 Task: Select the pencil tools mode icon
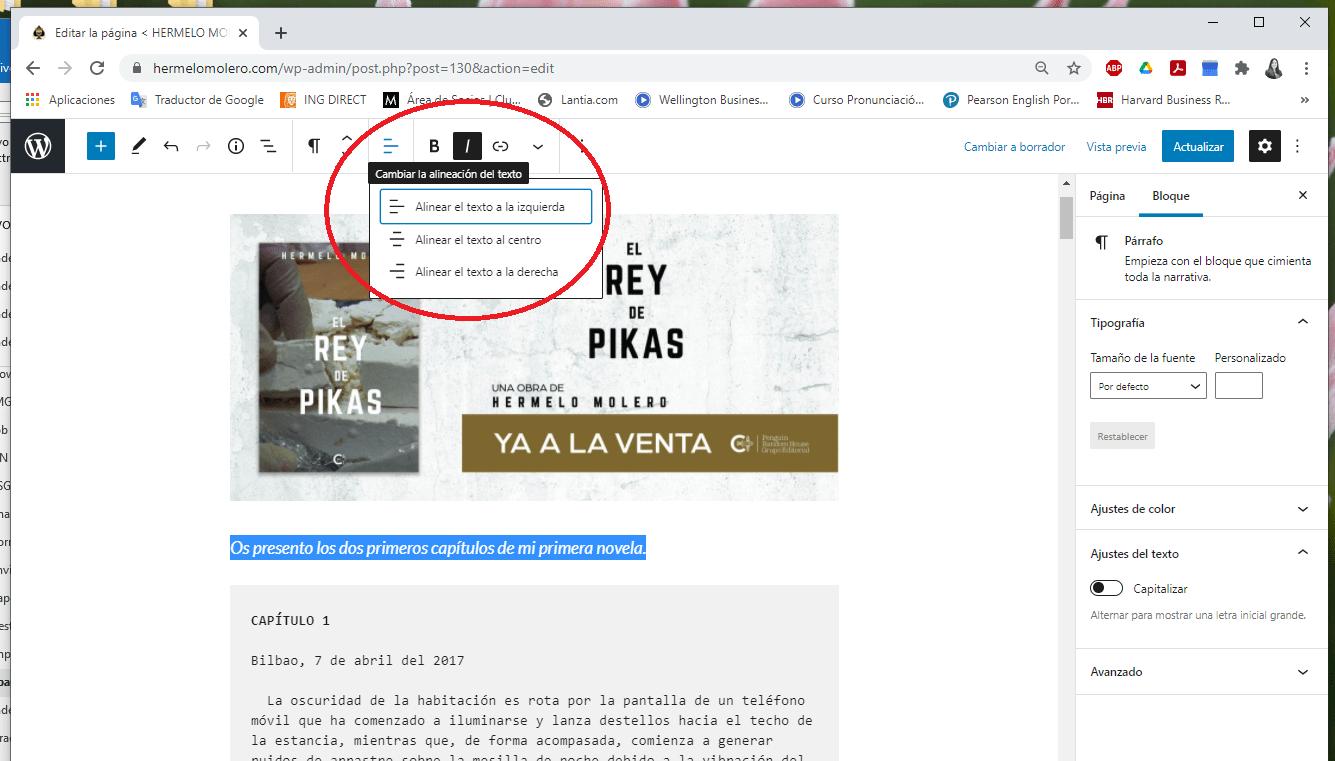[138, 146]
